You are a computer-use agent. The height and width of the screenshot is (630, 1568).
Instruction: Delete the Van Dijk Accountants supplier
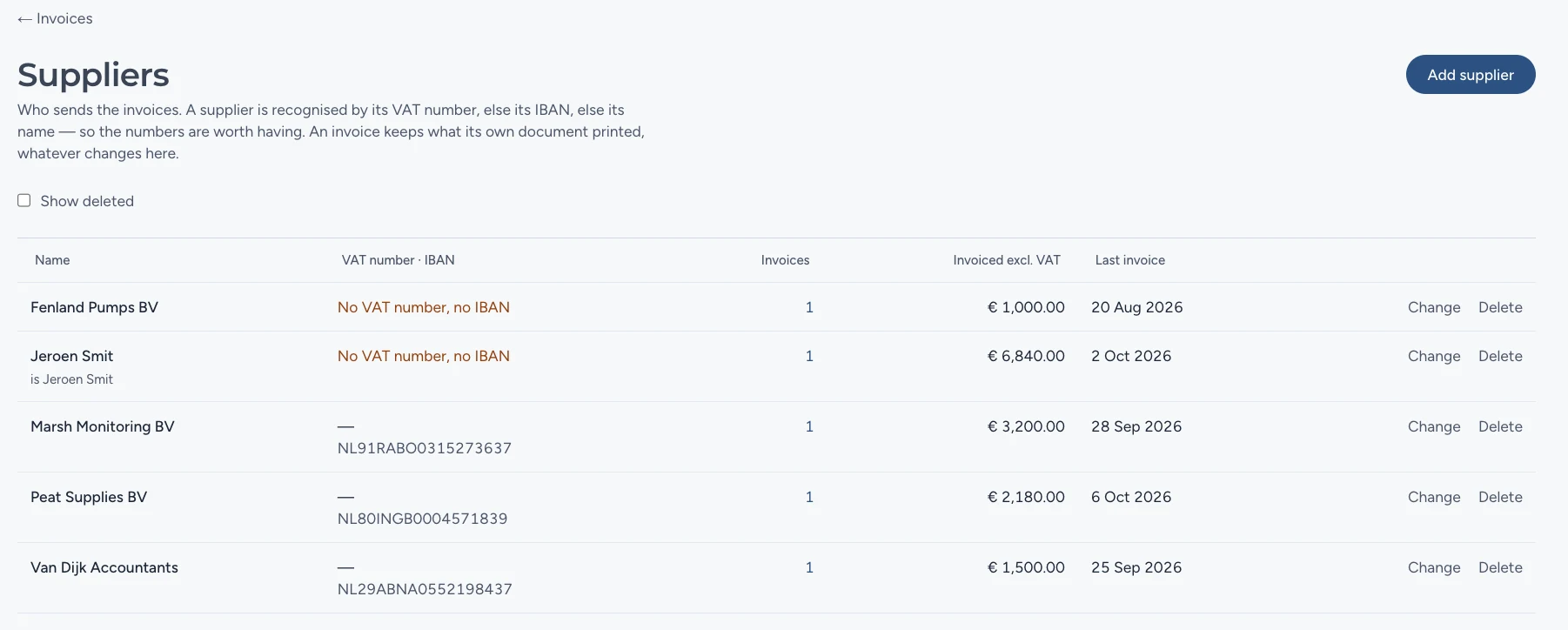pos(1500,567)
